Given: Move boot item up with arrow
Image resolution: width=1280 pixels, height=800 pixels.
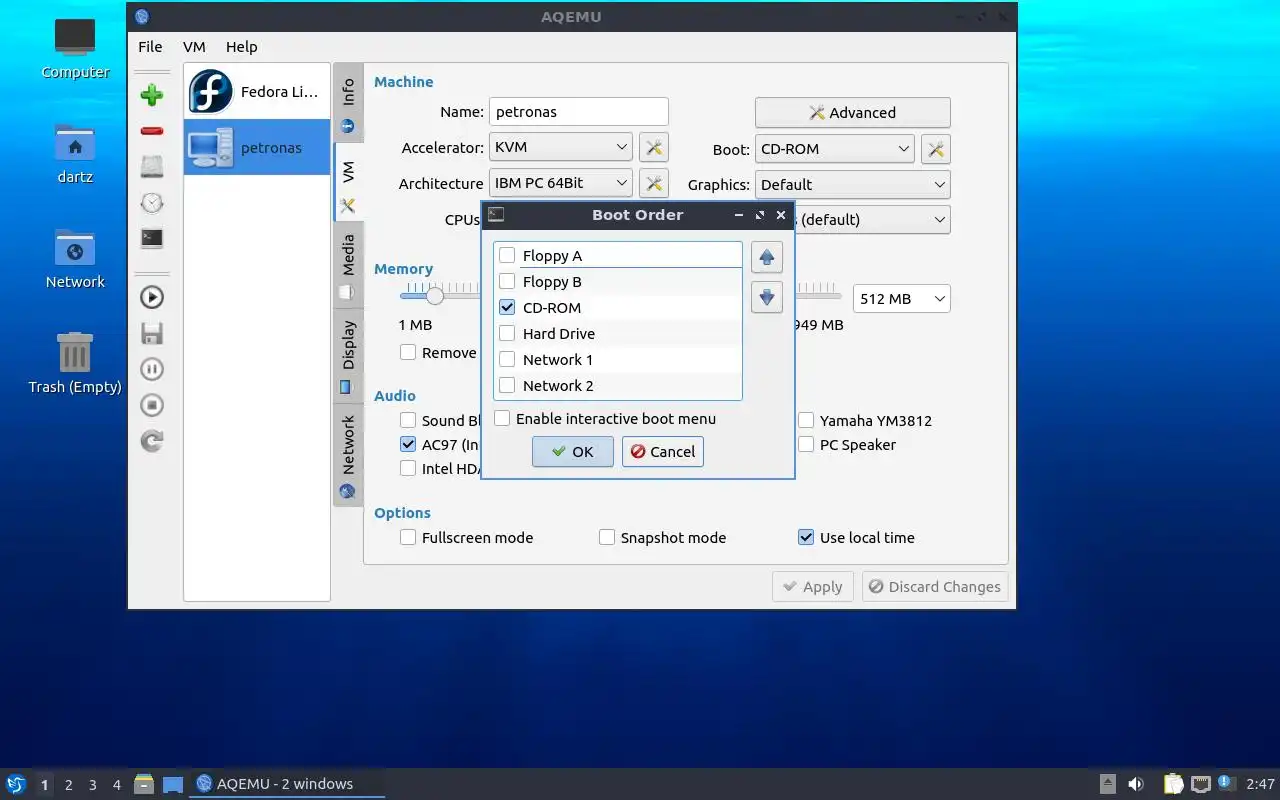Looking at the screenshot, I should [767, 258].
